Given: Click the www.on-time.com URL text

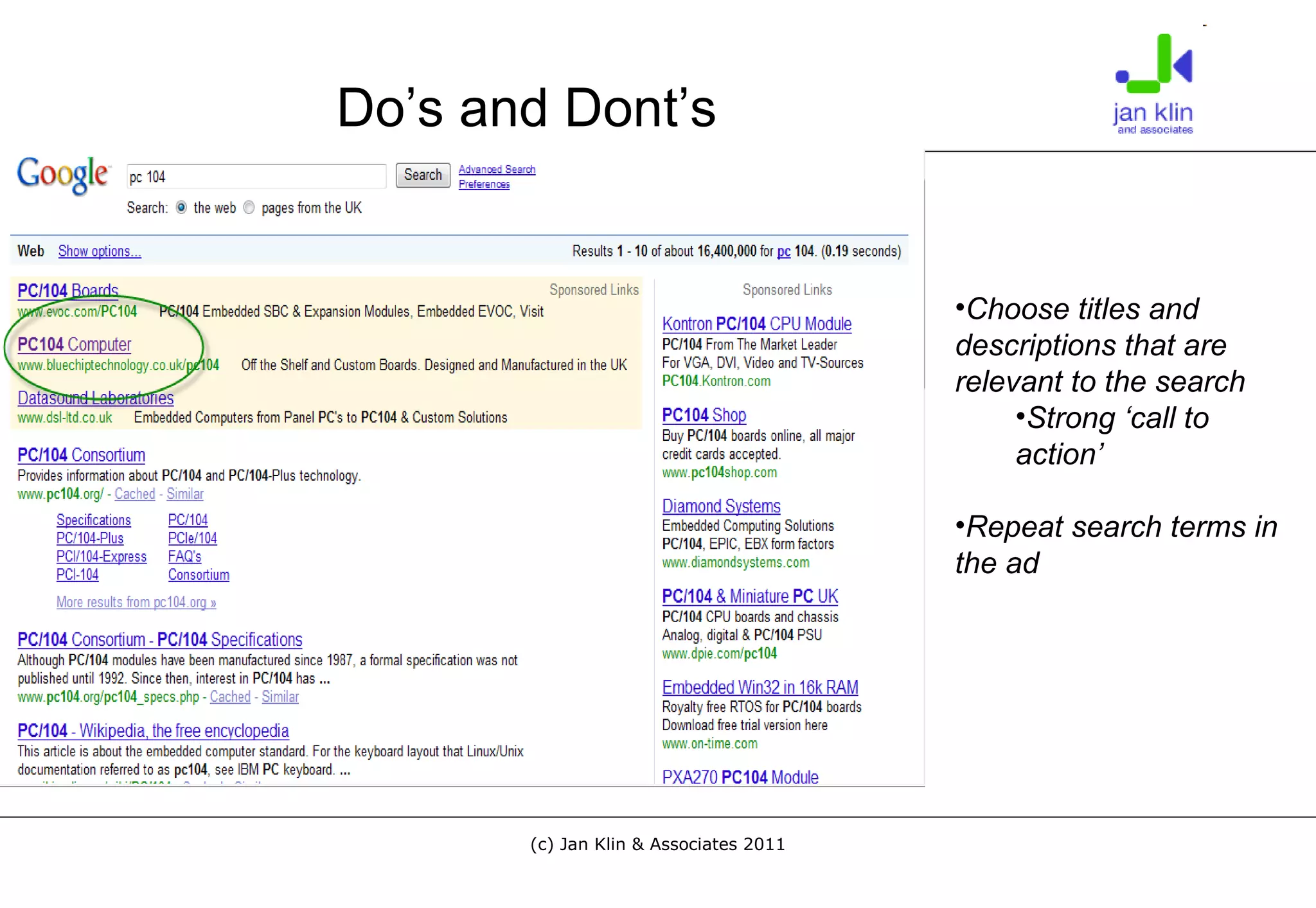Looking at the screenshot, I should tap(710, 744).
